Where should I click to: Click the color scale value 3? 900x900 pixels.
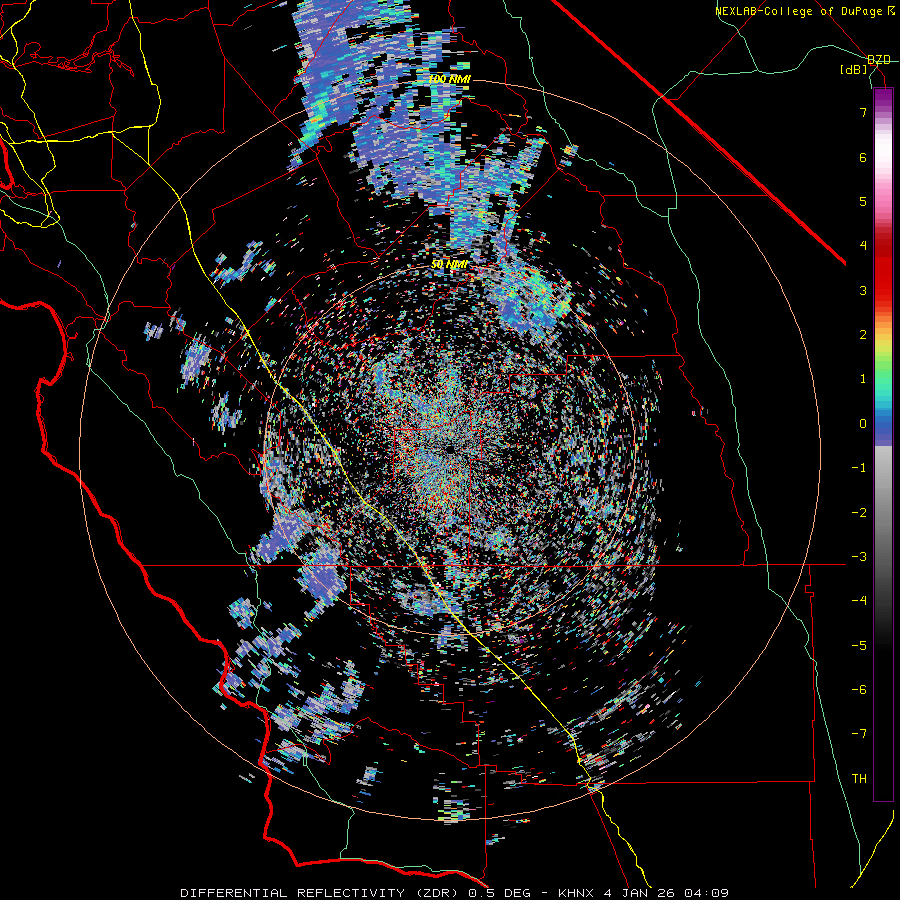tap(863, 290)
